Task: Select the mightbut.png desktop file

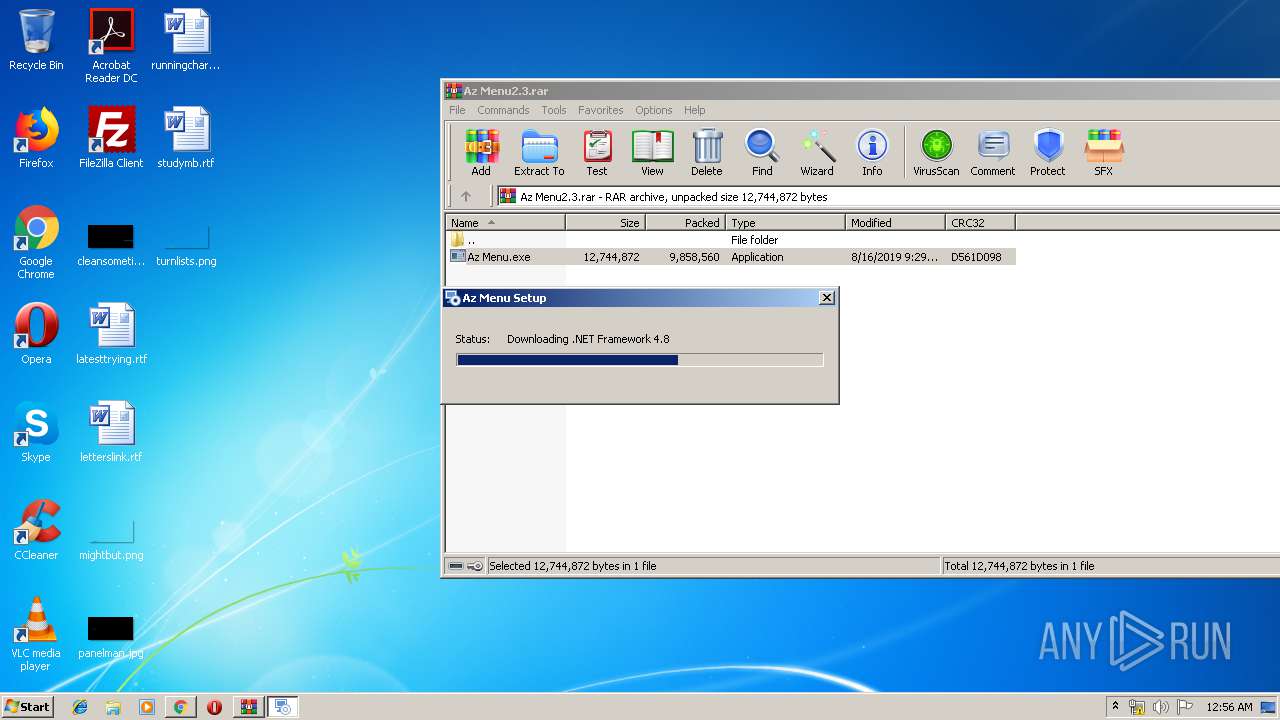Action: point(111,540)
